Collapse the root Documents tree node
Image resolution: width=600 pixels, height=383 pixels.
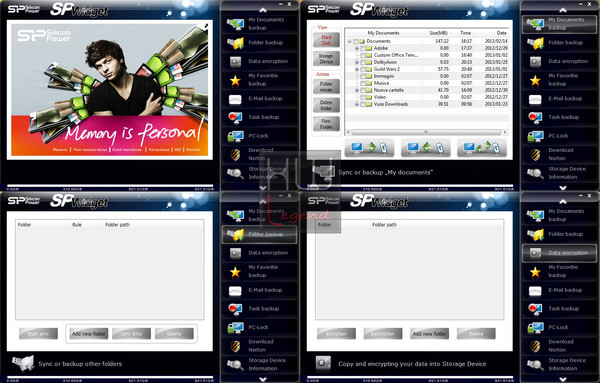(x=349, y=41)
